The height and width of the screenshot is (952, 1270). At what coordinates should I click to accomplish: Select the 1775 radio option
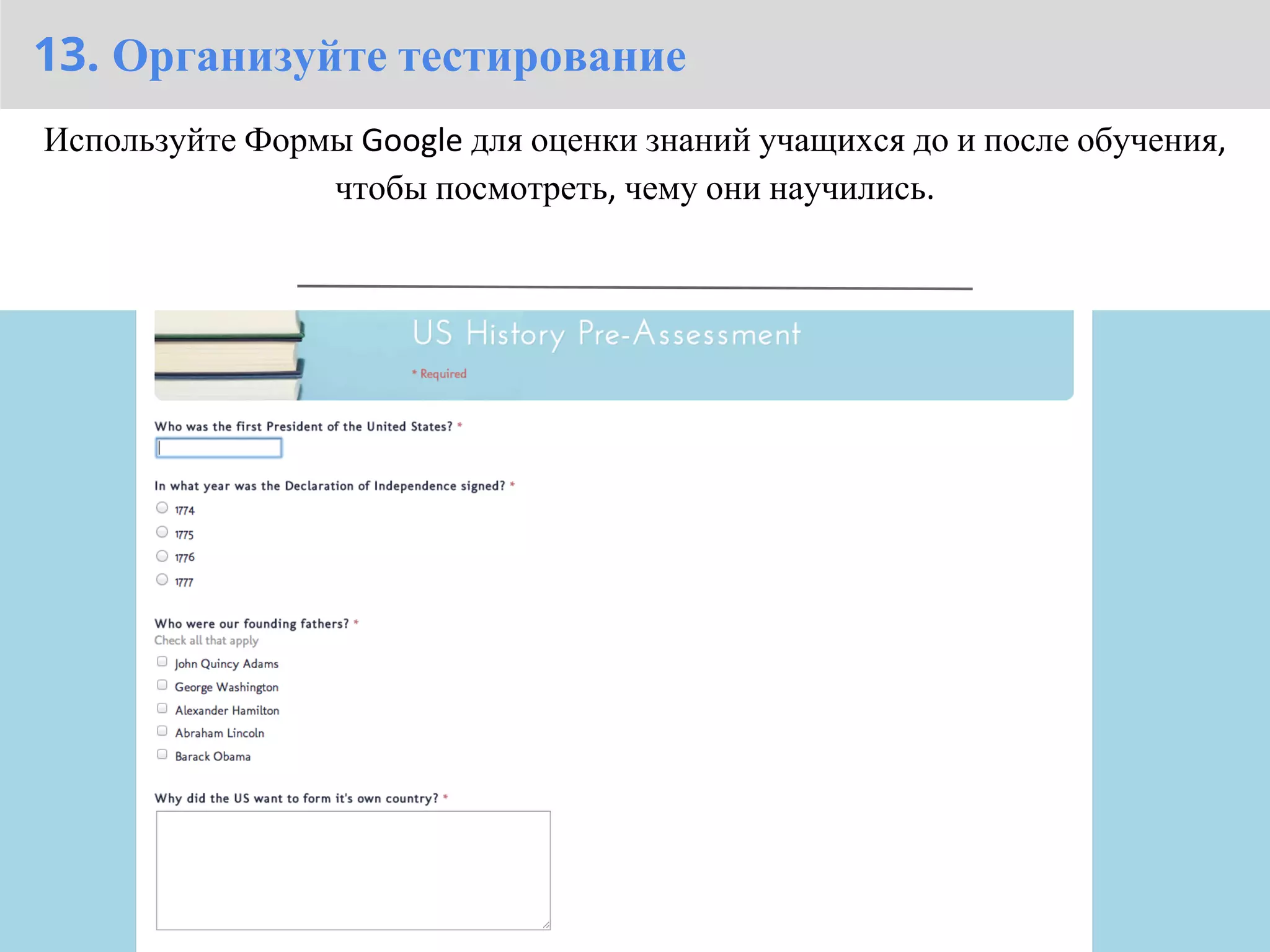(x=162, y=532)
